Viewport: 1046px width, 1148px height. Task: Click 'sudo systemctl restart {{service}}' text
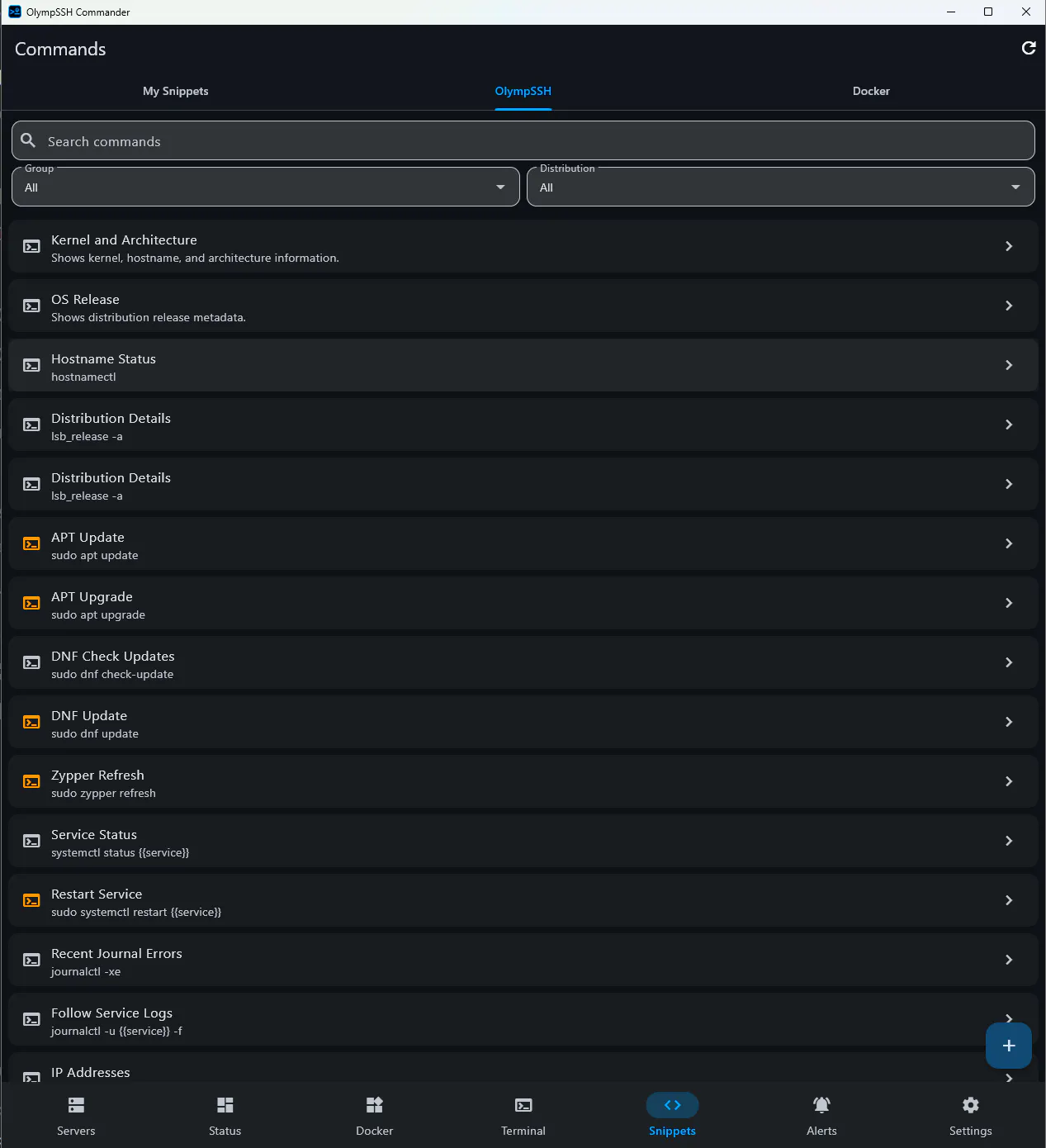pyautogui.click(x=136, y=913)
